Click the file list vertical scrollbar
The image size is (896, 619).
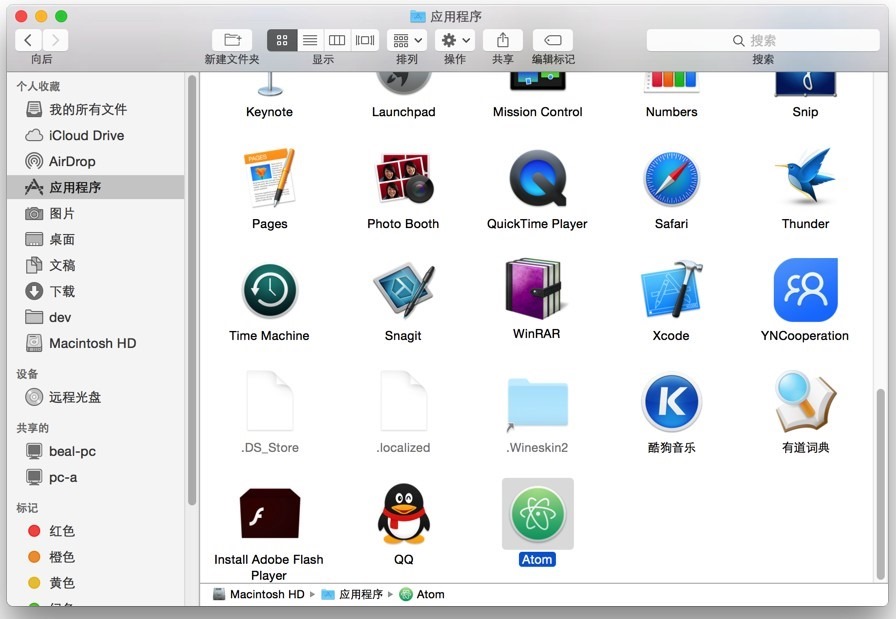click(x=881, y=484)
